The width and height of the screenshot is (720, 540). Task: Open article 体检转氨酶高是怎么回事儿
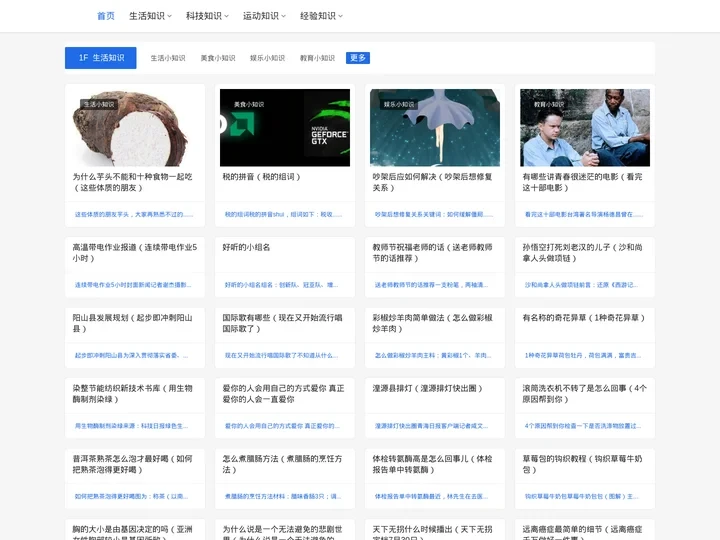tap(432, 464)
